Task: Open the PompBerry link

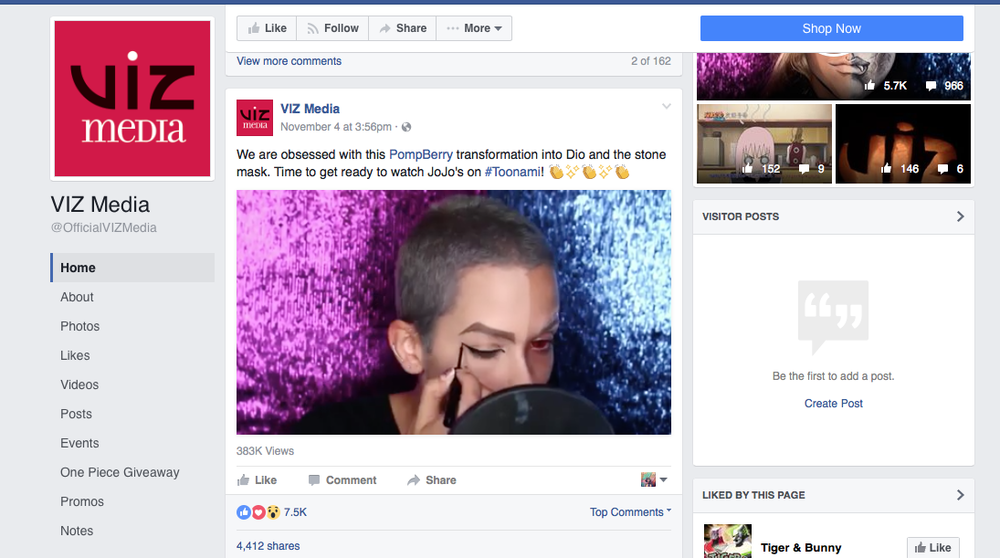Action: click(x=421, y=154)
